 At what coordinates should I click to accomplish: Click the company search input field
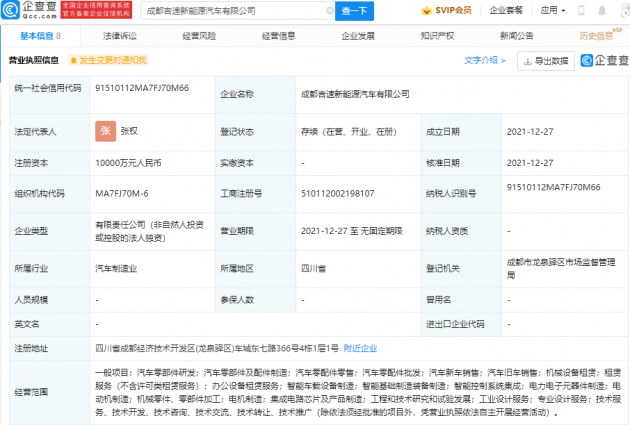237,11
